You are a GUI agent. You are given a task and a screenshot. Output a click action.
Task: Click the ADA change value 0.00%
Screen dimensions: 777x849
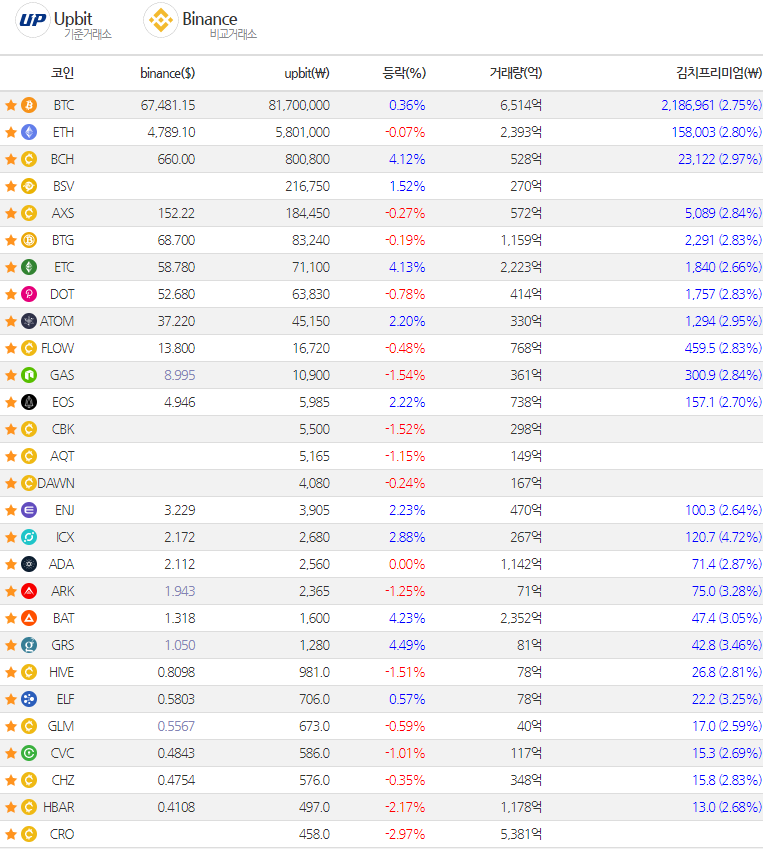[407, 564]
